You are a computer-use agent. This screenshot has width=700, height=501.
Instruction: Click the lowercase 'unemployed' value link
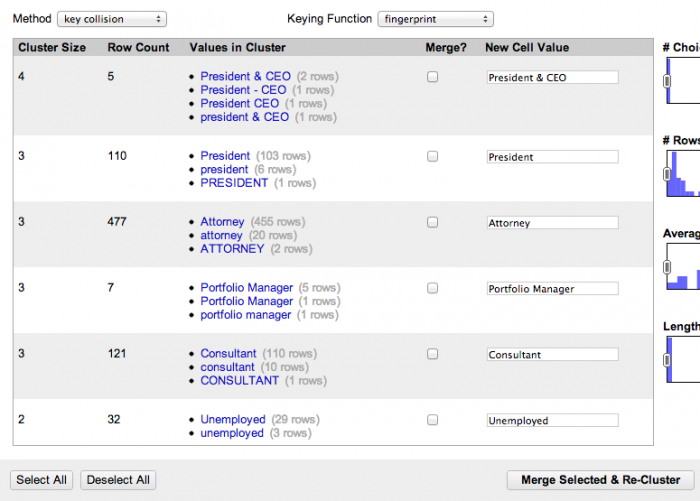tap(231, 433)
